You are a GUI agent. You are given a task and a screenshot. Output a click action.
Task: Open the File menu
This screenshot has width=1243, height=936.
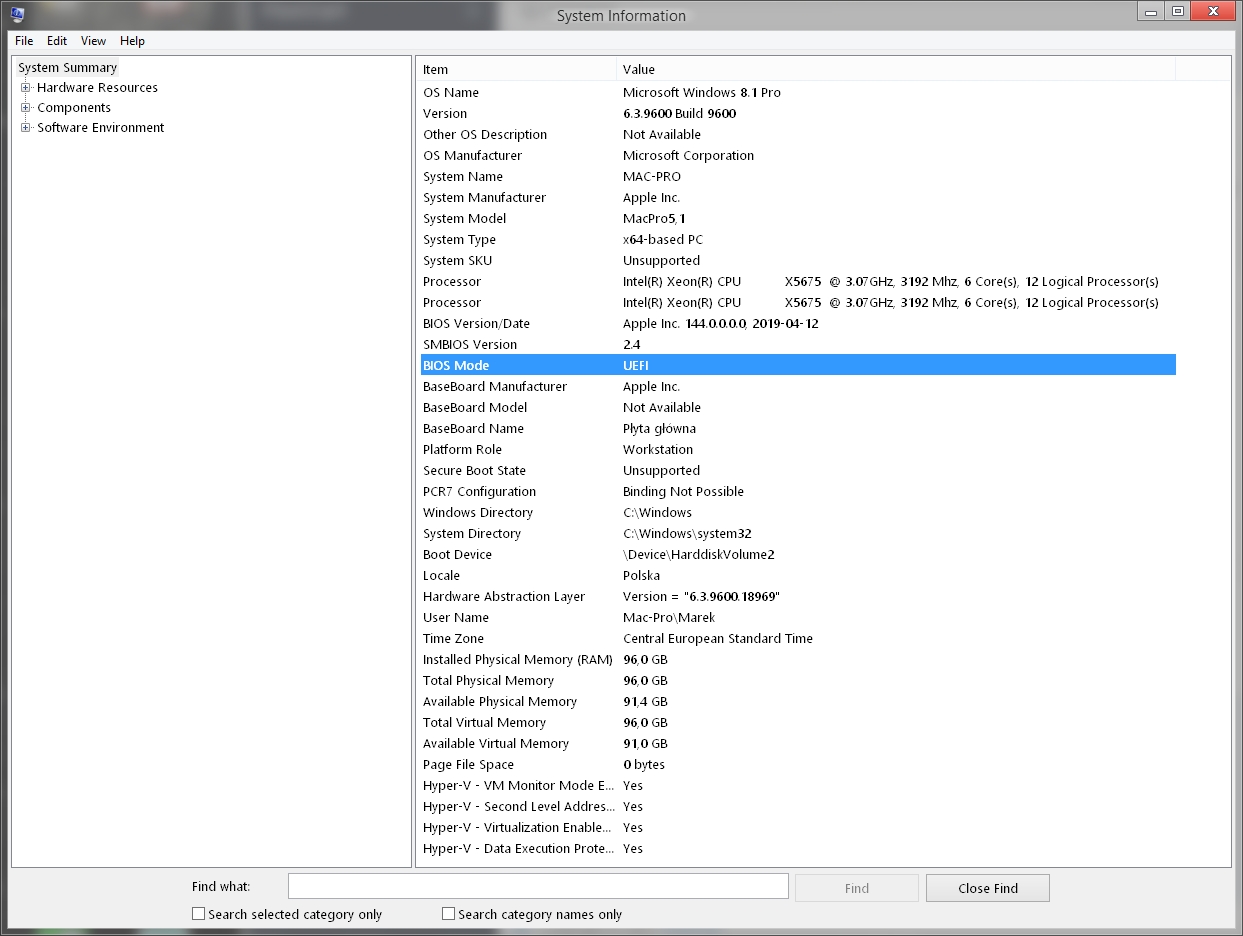(x=24, y=41)
